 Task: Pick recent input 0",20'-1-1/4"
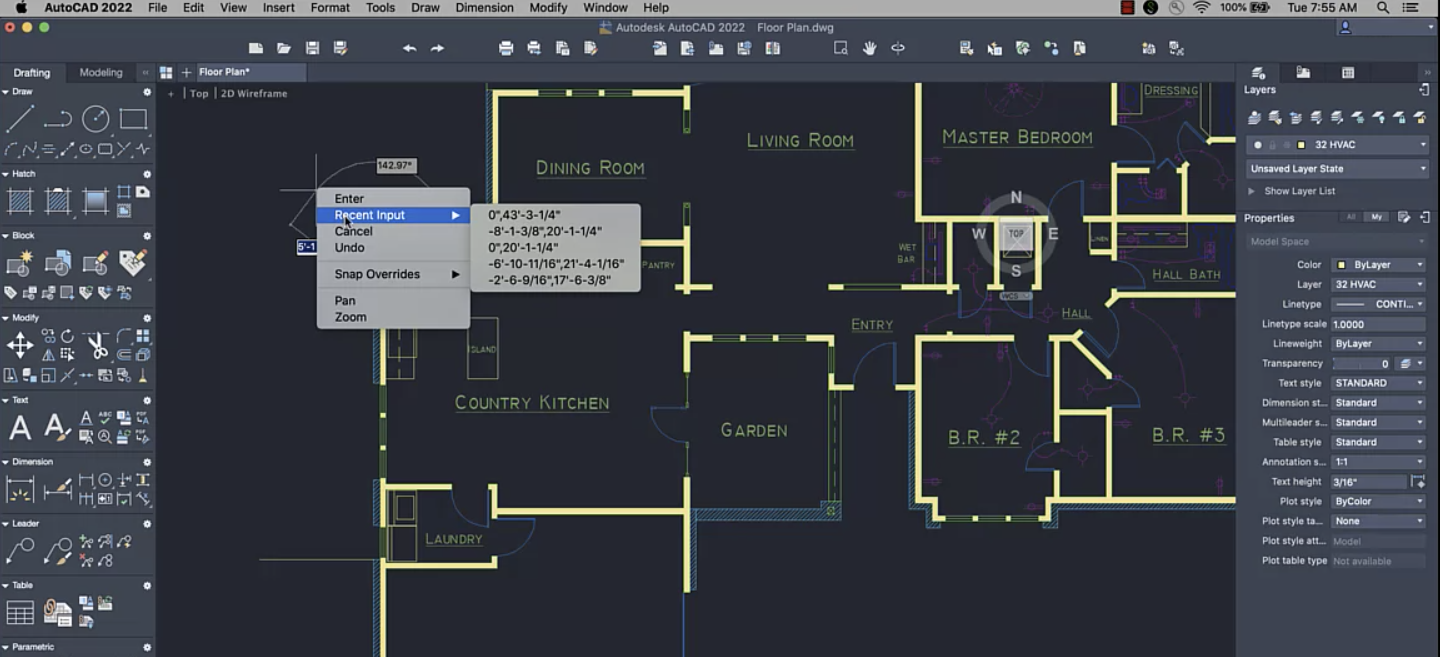coord(523,248)
